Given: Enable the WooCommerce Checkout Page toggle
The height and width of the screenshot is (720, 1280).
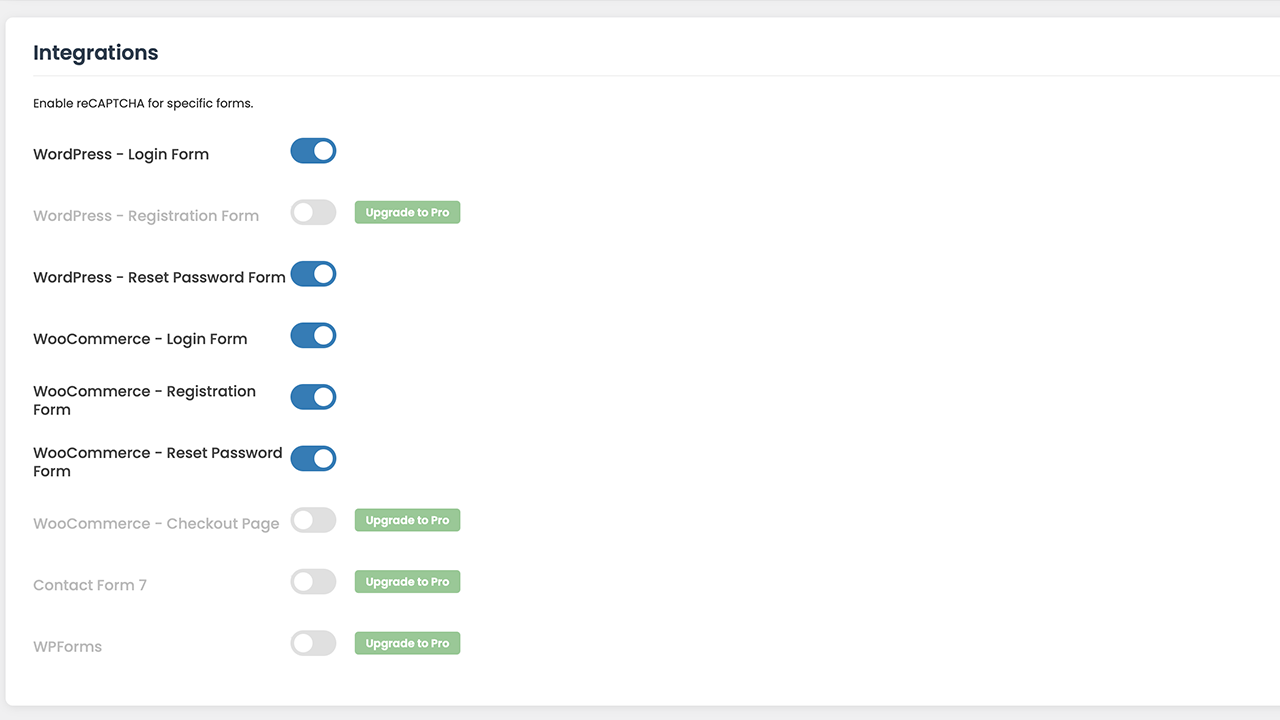Looking at the screenshot, I should pyautogui.click(x=313, y=520).
